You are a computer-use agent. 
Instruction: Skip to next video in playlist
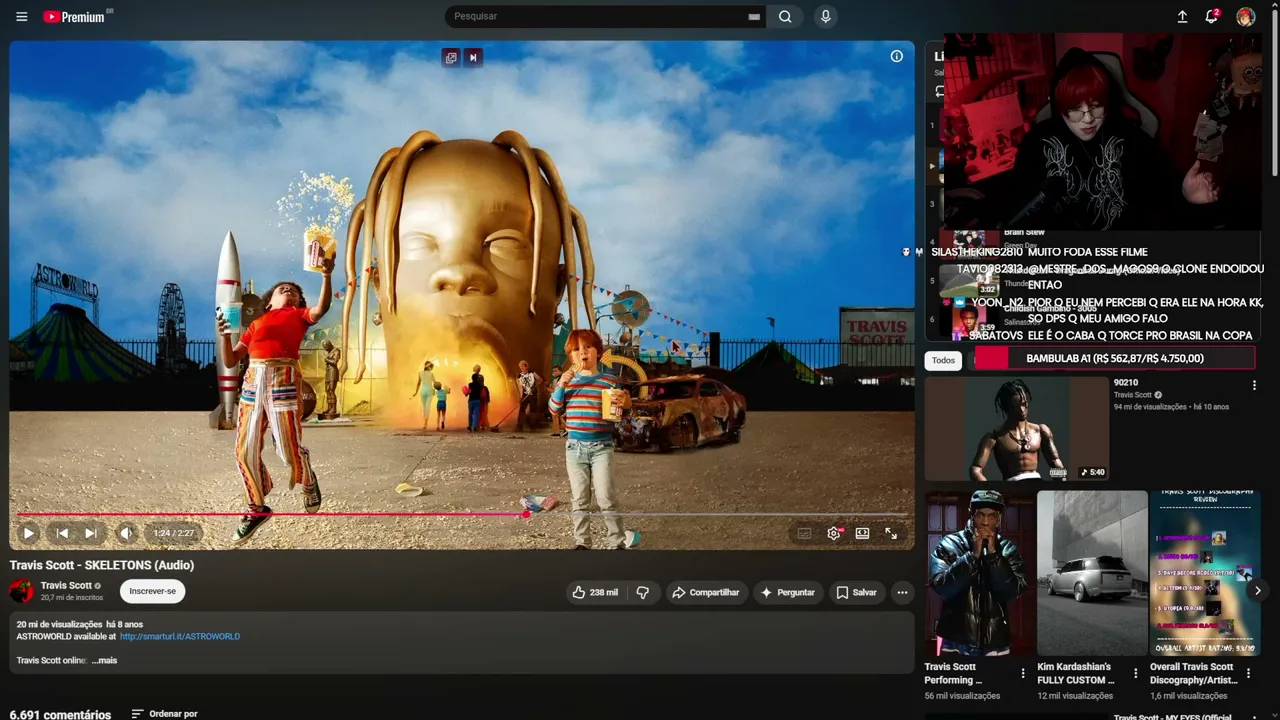coord(90,533)
